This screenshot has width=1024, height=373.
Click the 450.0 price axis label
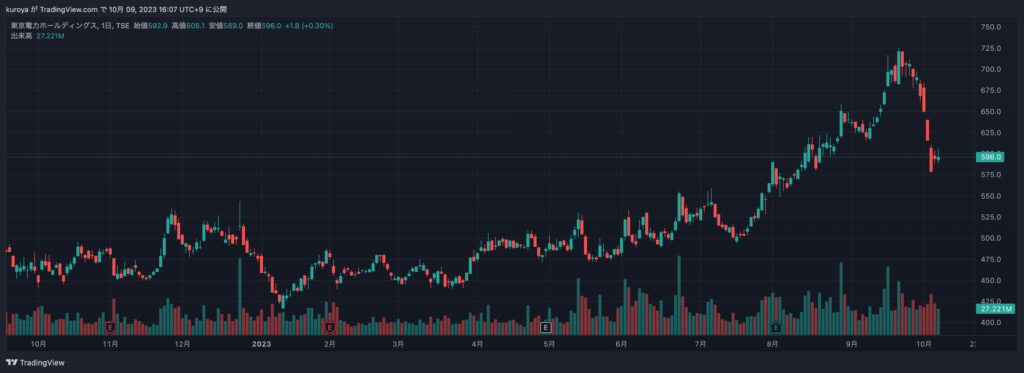pyautogui.click(x=991, y=280)
